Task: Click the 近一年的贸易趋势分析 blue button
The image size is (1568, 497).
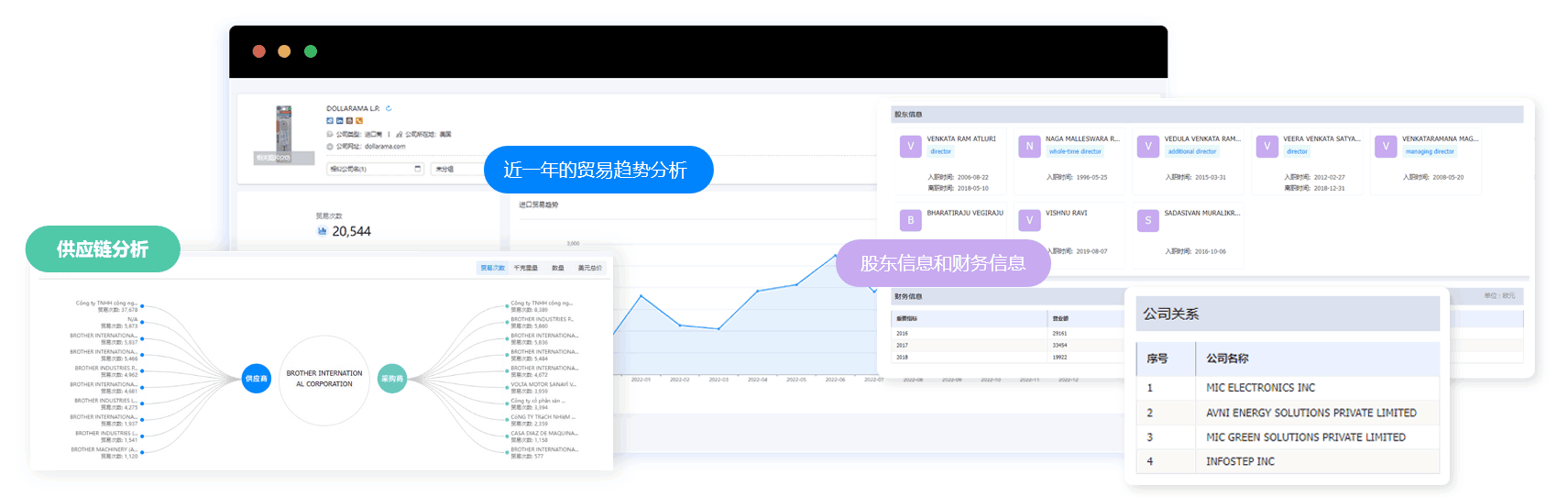Action: (598, 170)
